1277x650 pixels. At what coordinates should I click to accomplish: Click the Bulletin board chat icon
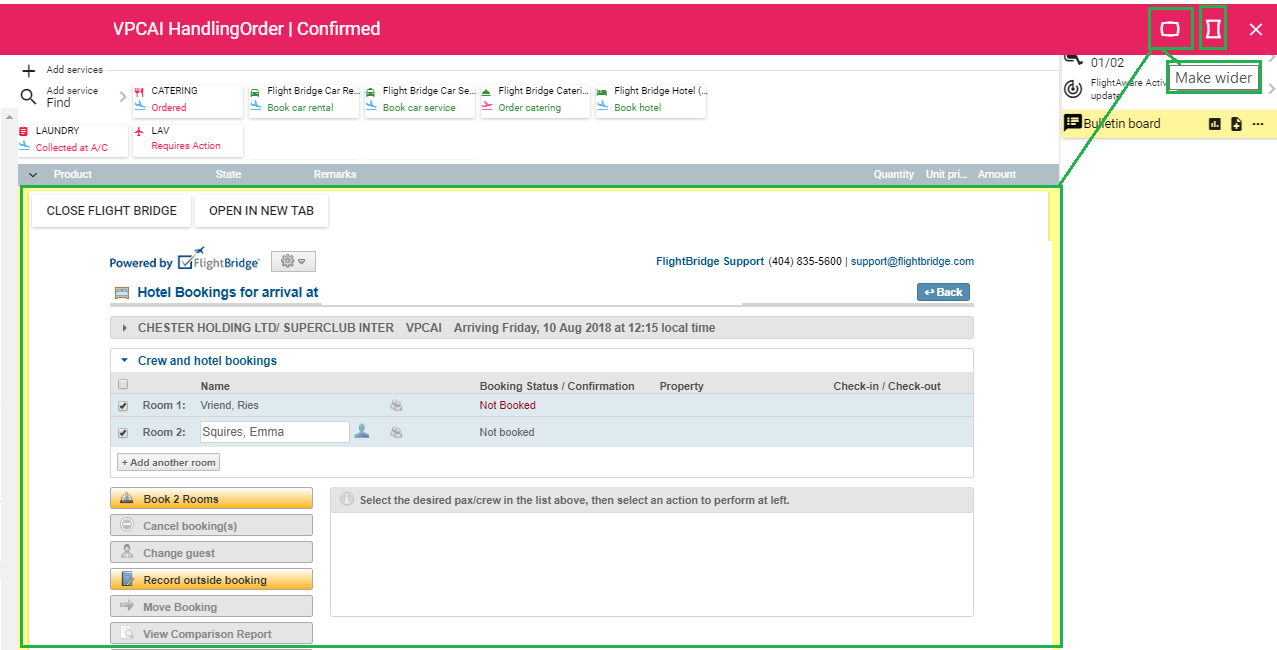[1072, 123]
